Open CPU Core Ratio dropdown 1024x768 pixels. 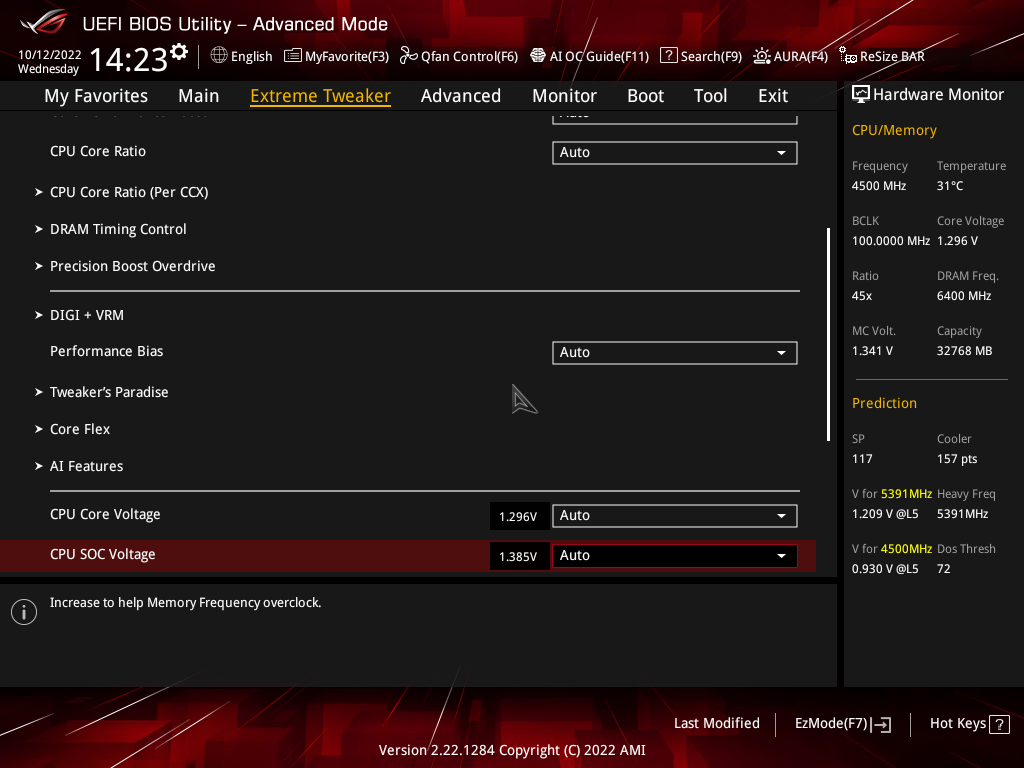pyautogui.click(x=675, y=153)
